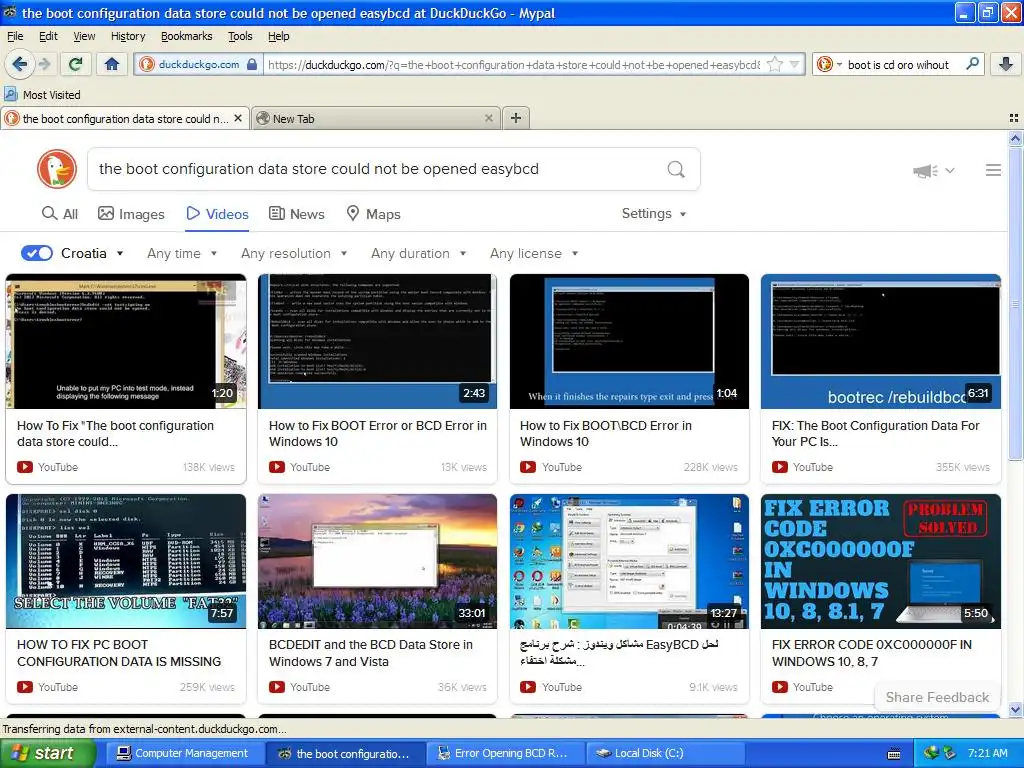Click the YouTube icon under BCDEDIT video
Image resolution: width=1024 pixels, height=768 pixels.
(277, 687)
